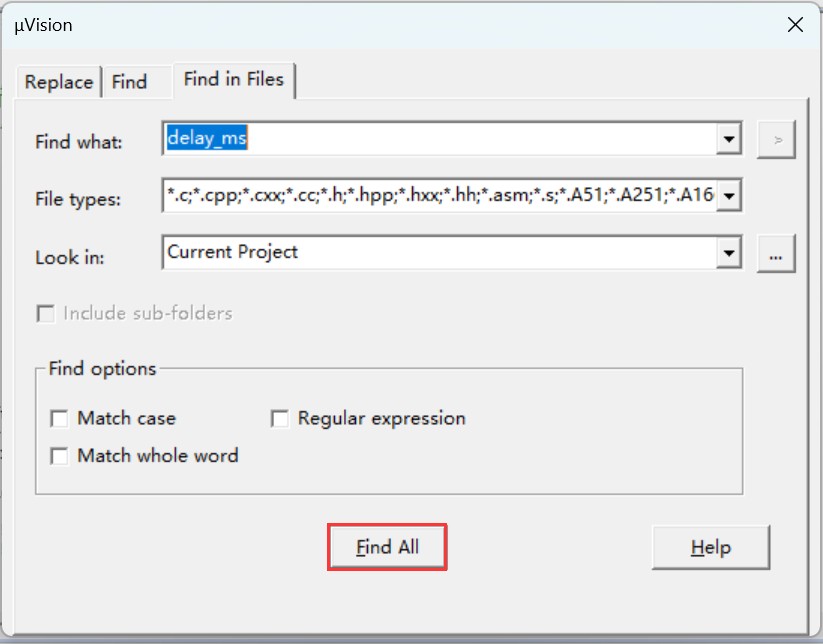
Task: Click the Find All button
Action: (387, 547)
